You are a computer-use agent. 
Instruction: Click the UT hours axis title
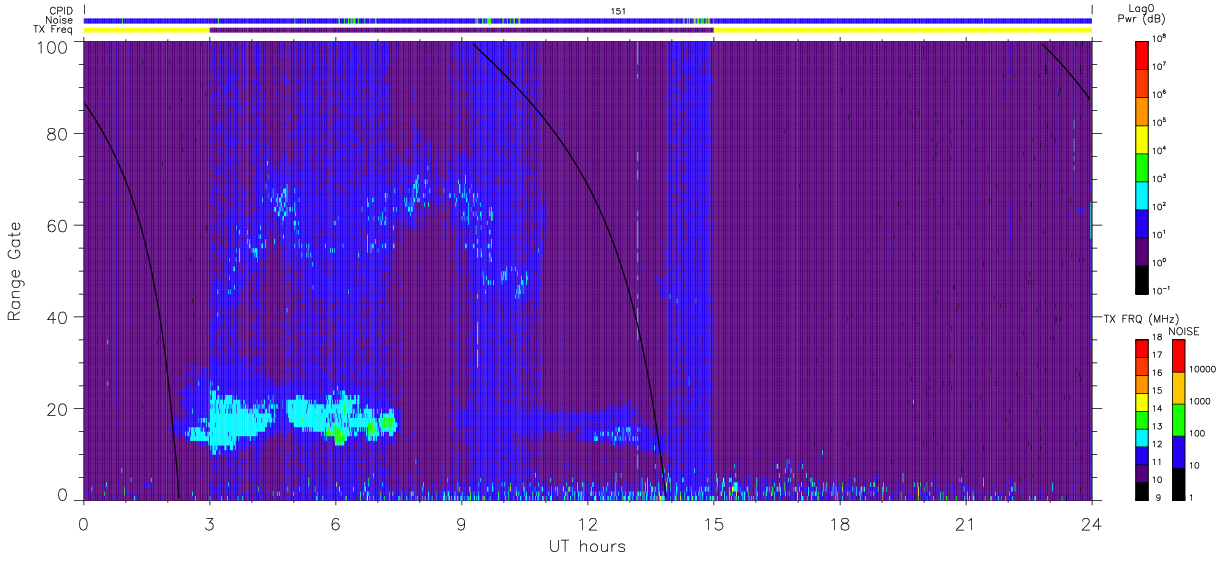click(x=587, y=546)
